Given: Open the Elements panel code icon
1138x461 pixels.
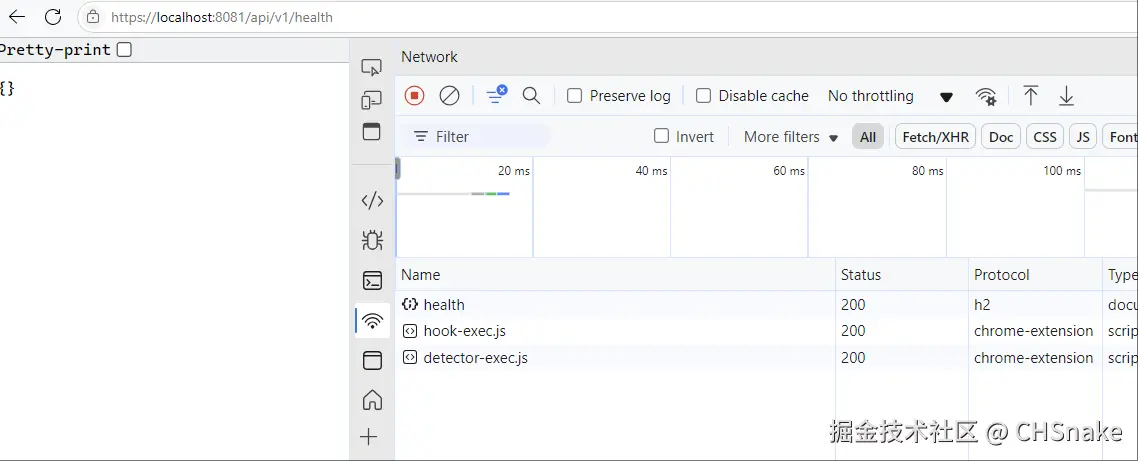Looking at the screenshot, I should click(372, 201).
